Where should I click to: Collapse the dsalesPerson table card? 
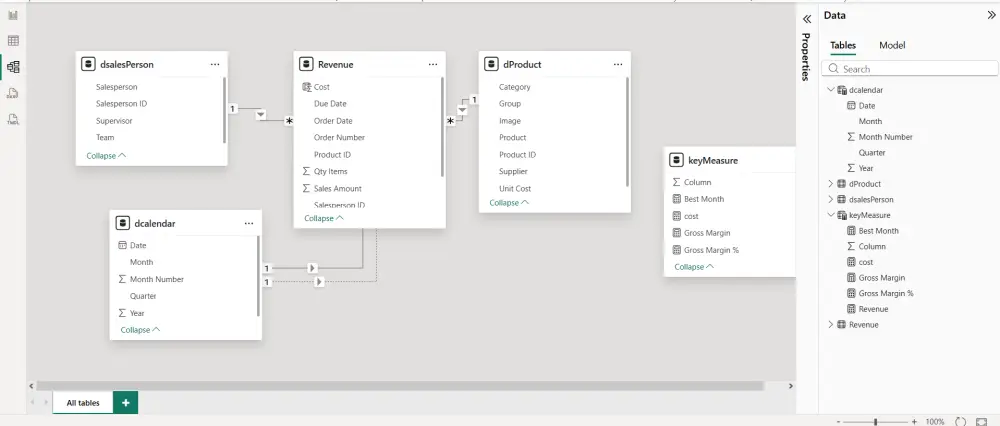106,156
